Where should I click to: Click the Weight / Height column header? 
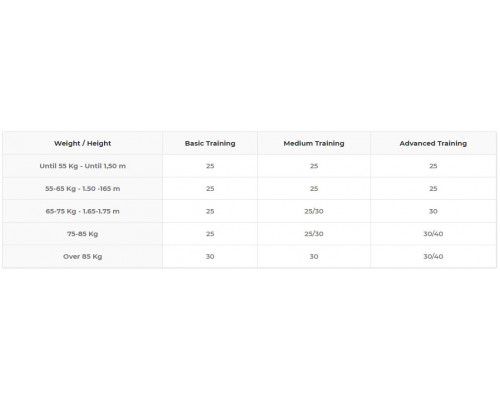83,143
